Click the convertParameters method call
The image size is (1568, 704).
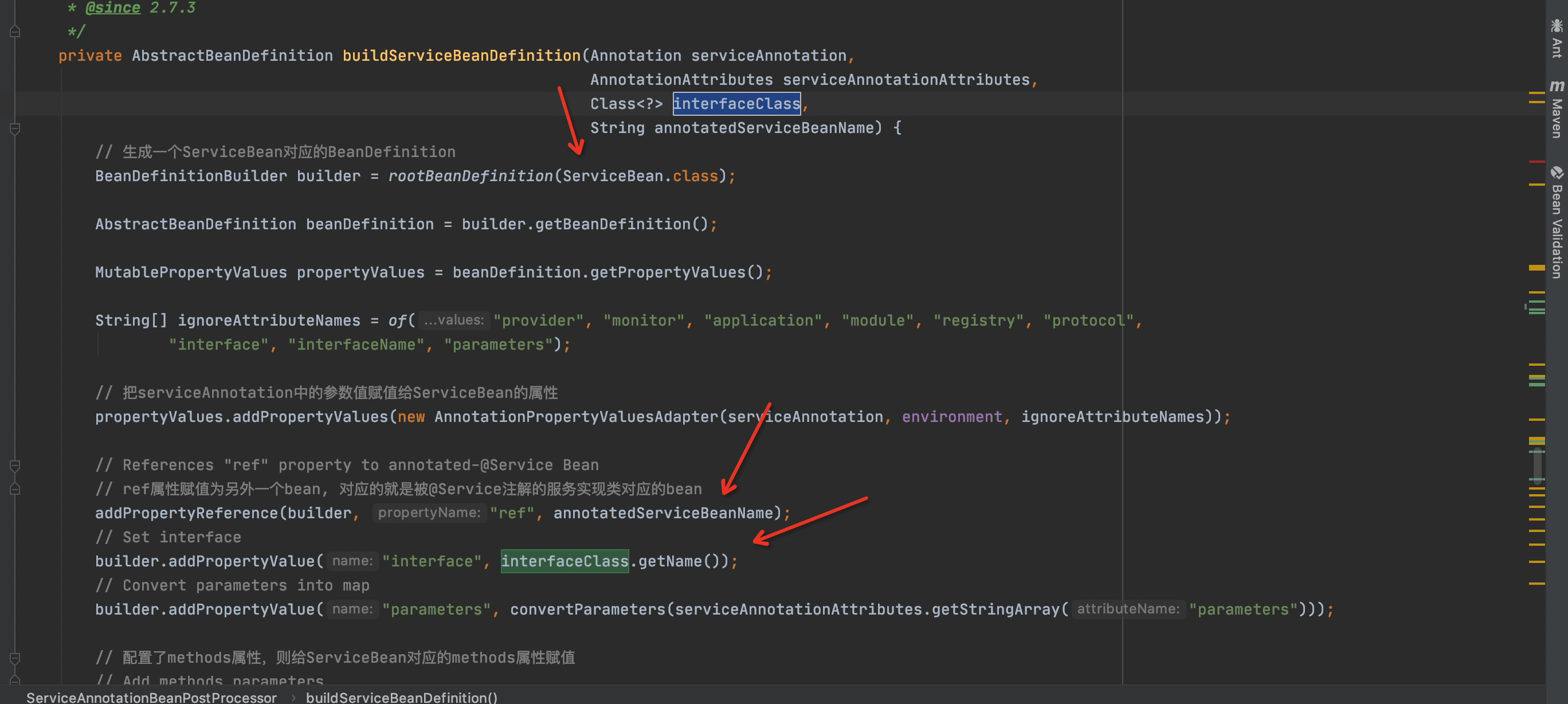(587, 609)
